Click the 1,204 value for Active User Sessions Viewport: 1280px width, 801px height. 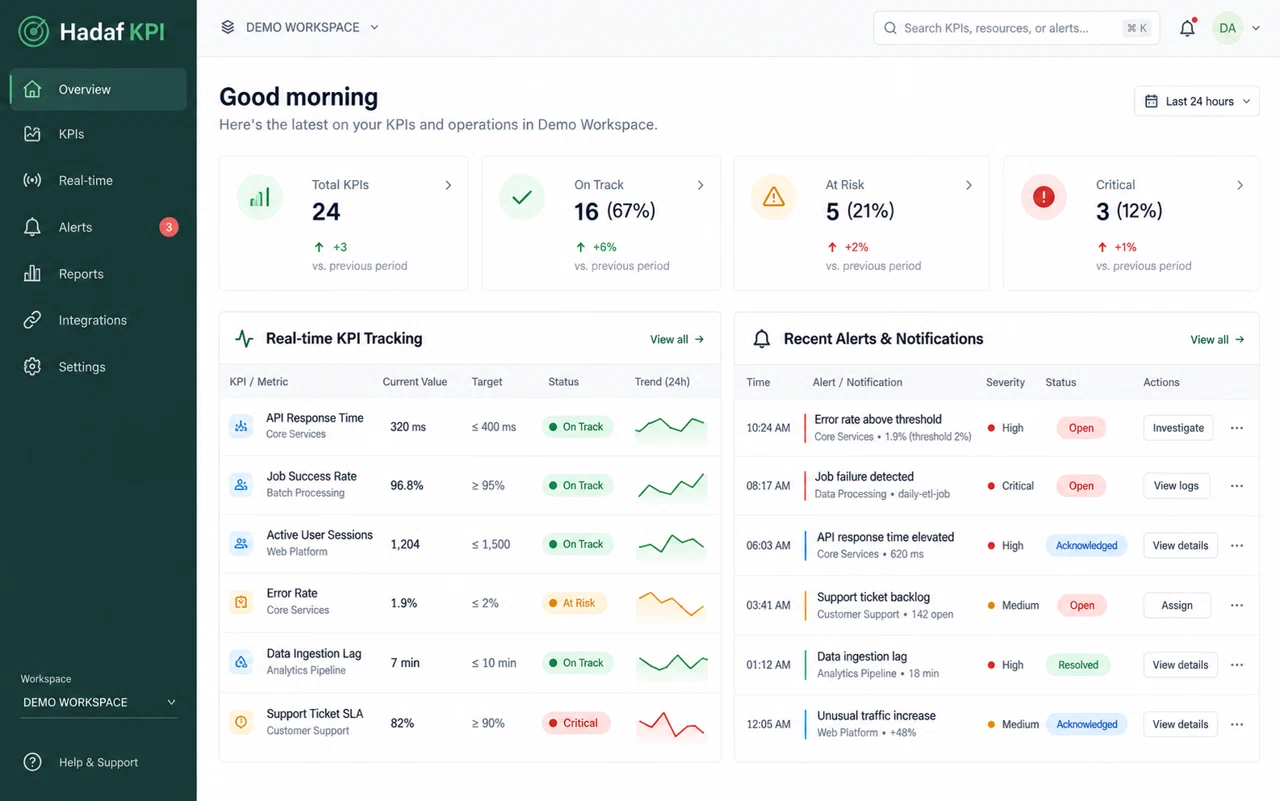pos(405,544)
